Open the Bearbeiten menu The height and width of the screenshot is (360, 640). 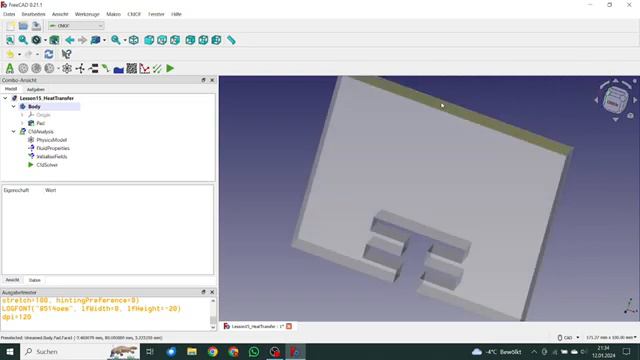[x=33, y=14]
